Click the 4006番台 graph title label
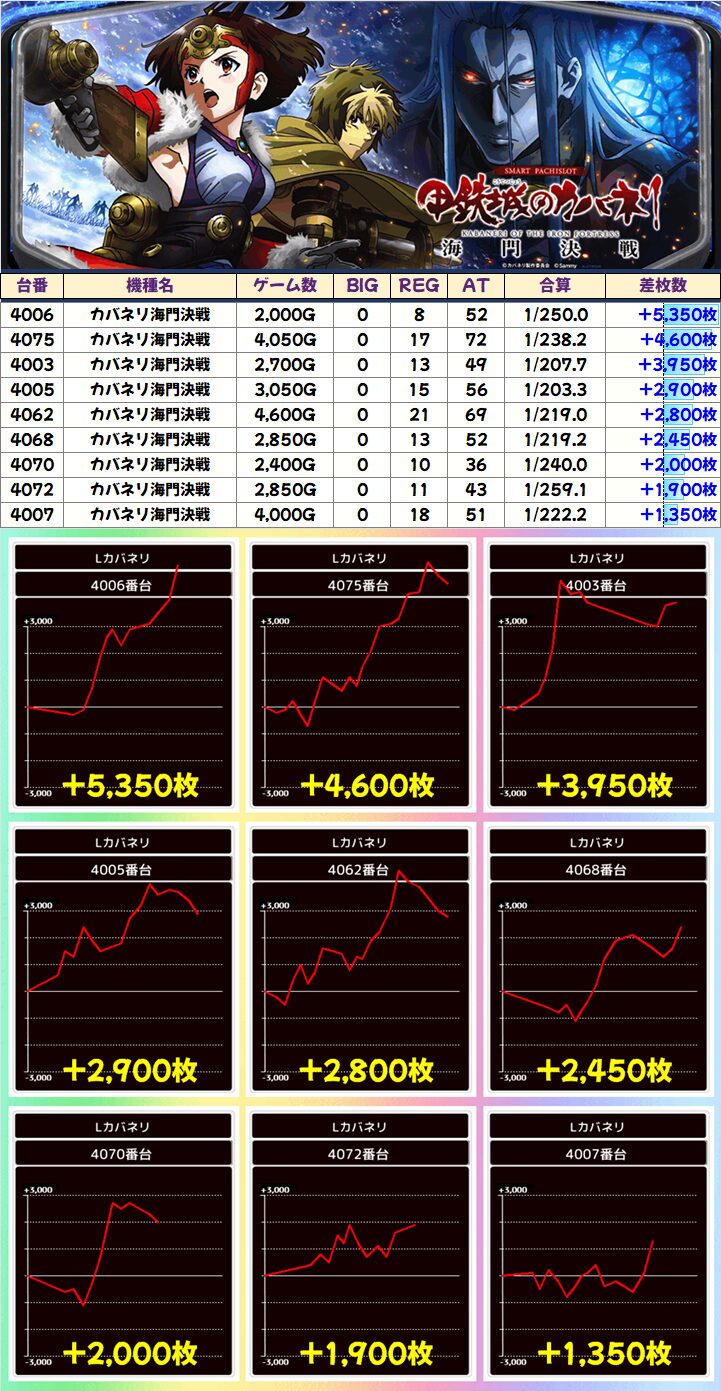721x1391 pixels. click(124, 586)
